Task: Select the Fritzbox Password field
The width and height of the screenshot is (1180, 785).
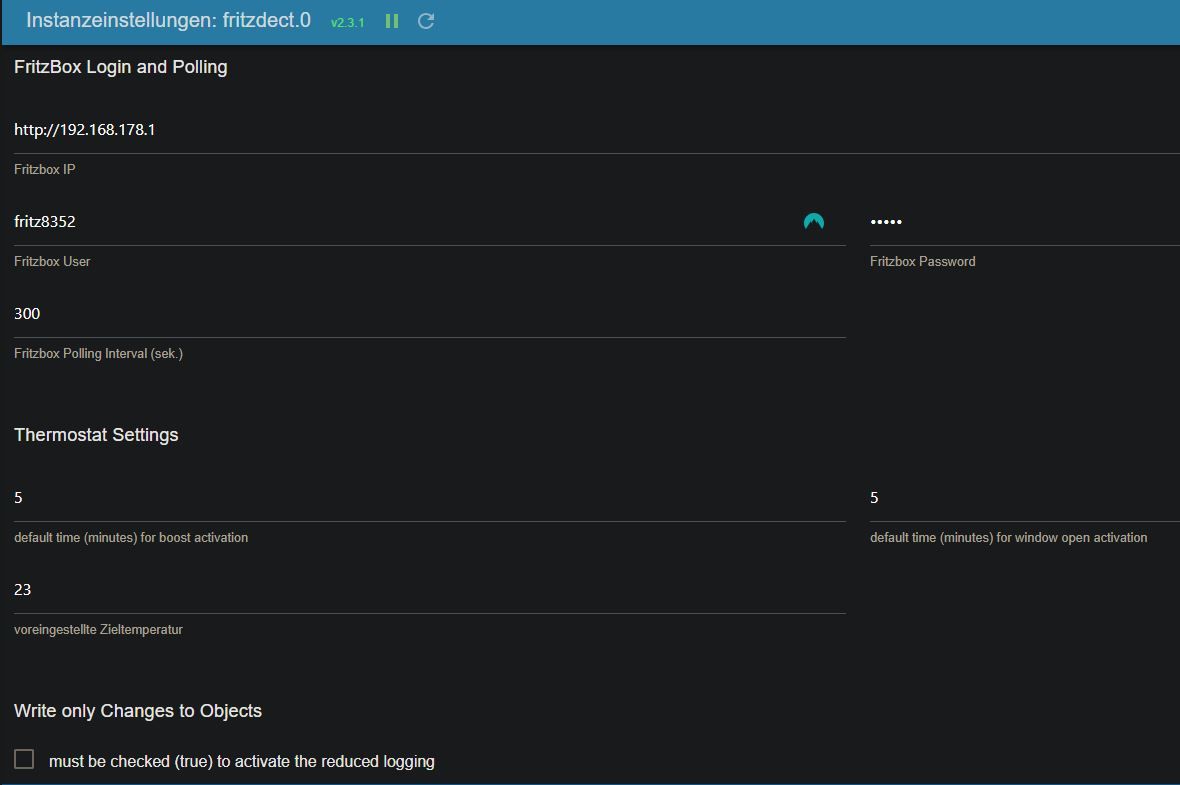Action: pyautogui.click(x=1025, y=221)
